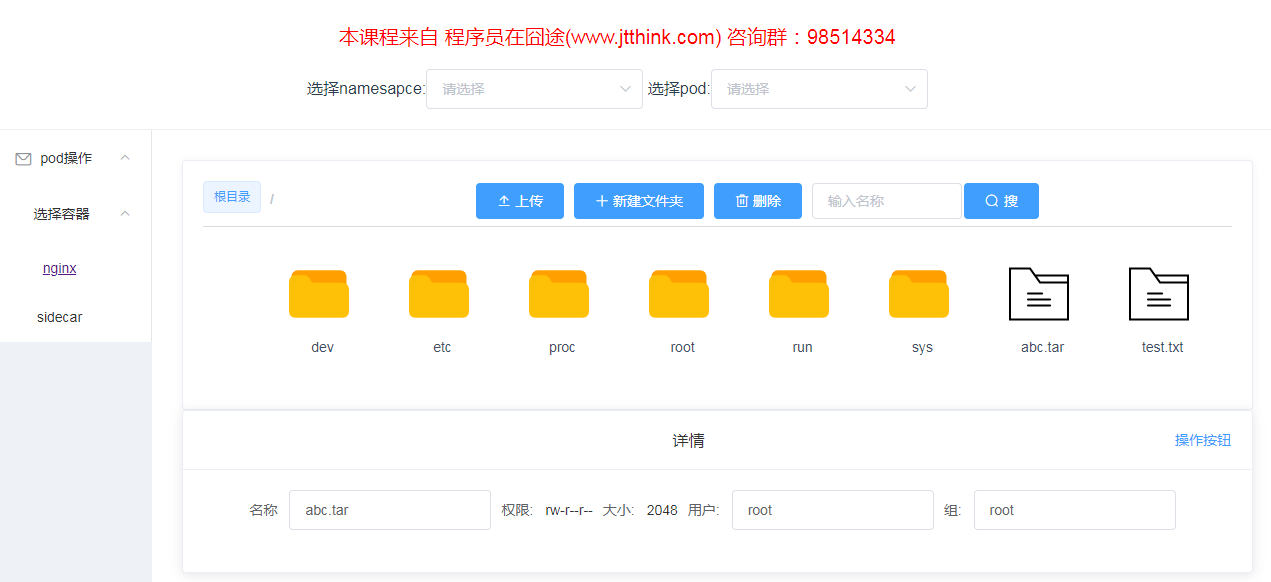
Task: Click the sys folder name
Action: click(922, 348)
